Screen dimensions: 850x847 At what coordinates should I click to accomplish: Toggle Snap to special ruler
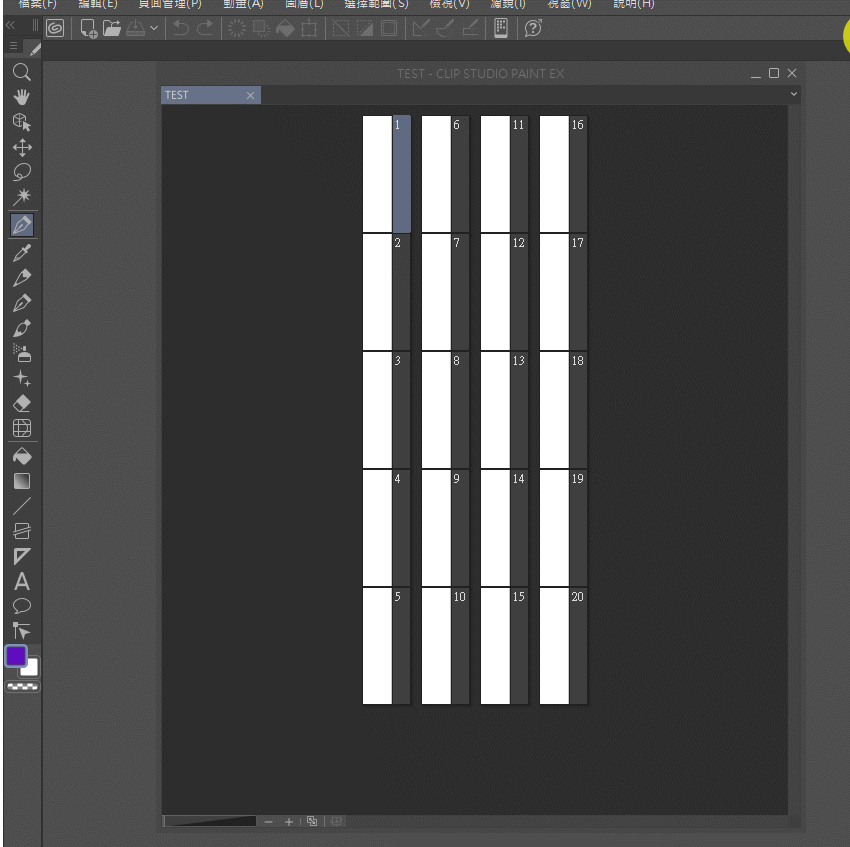click(x=445, y=28)
